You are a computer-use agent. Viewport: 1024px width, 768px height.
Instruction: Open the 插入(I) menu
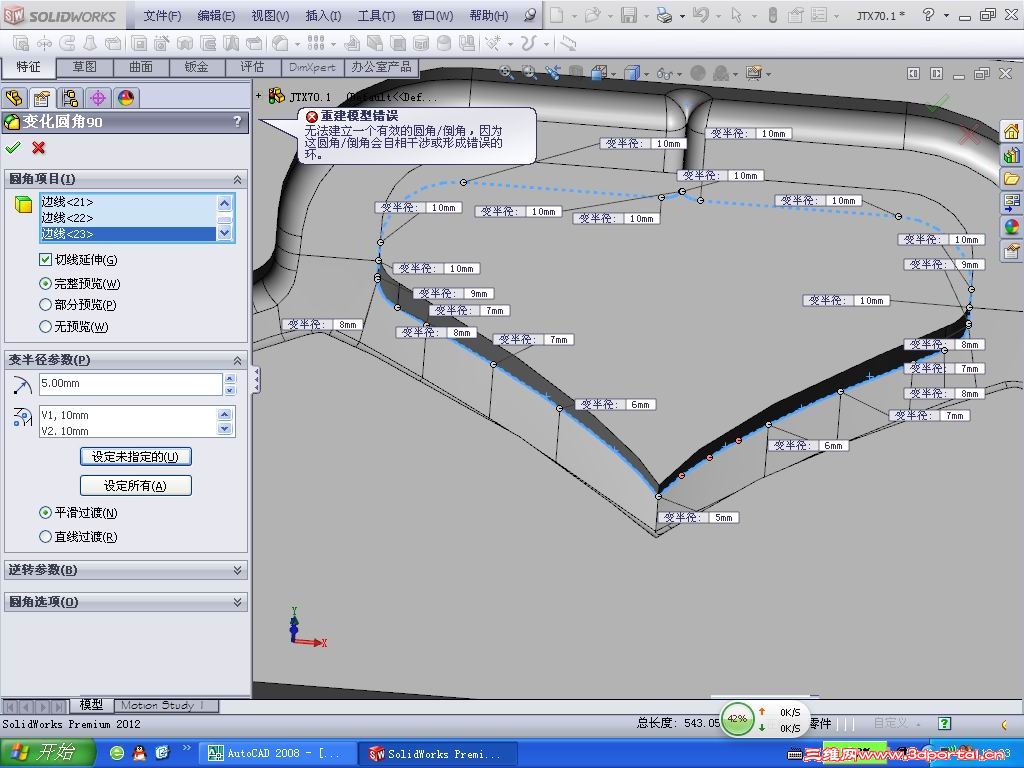pyautogui.click(x=323, y=16)
